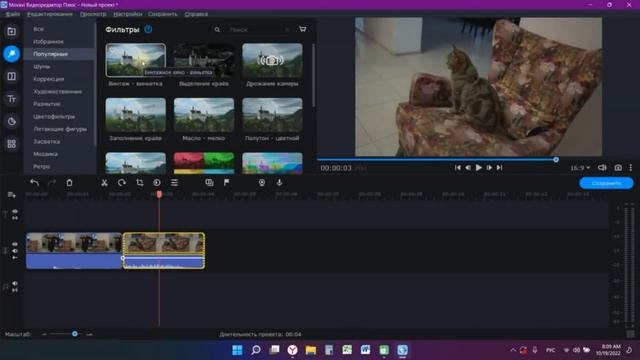Select the Camera shake filter thumbnail
This screenshot has width=640, height=360.
[x=272, y=60]
